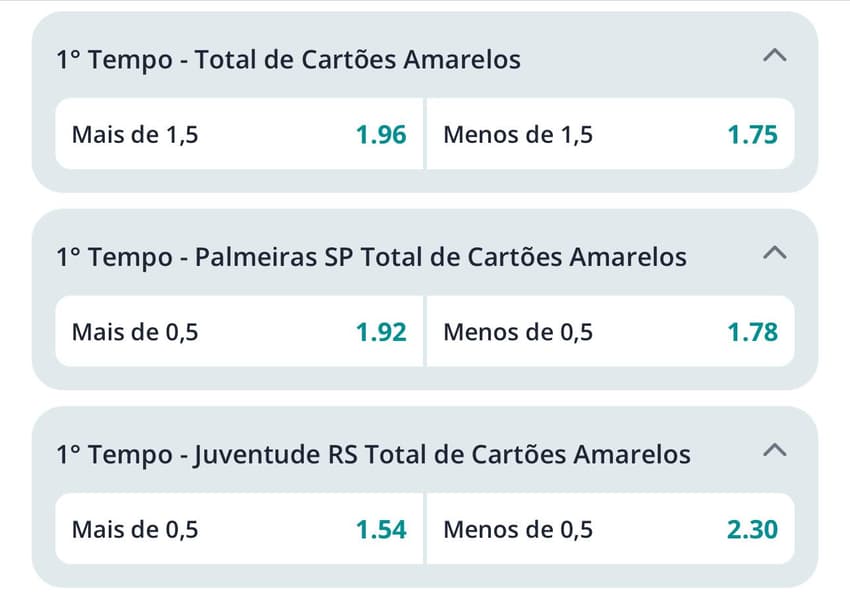Select Juventude Menos de 0,5 at 2.30
850x597 pixels.
610,529
